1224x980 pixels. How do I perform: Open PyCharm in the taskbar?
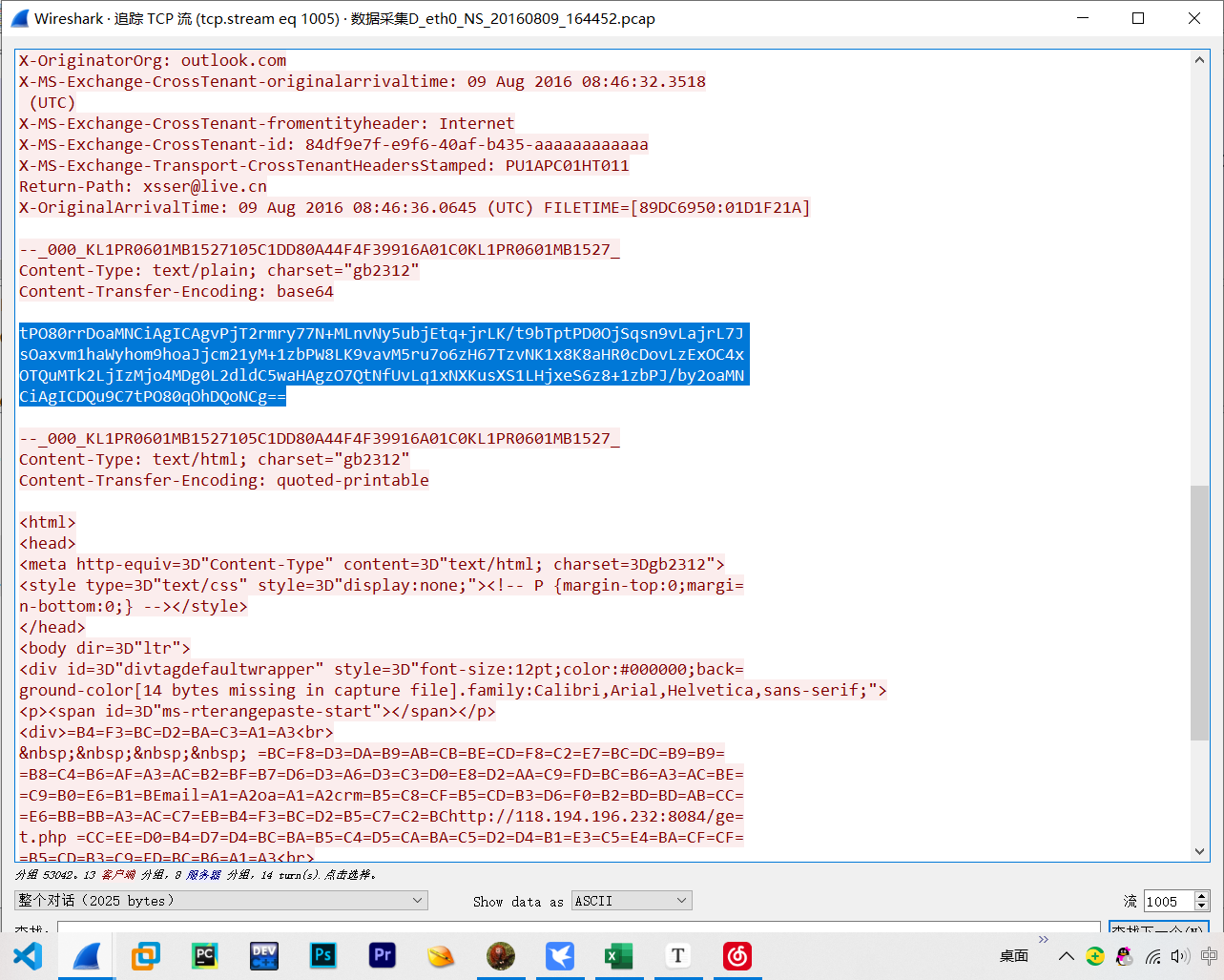205,955
